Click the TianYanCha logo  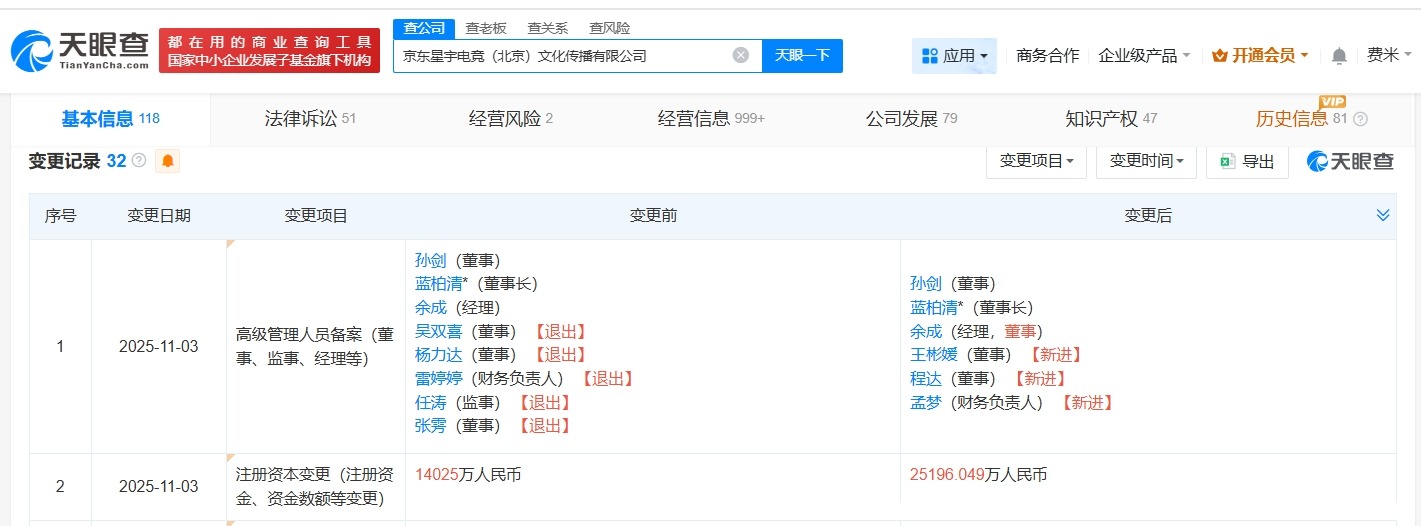pyautogui.click(x=80, y=51)
